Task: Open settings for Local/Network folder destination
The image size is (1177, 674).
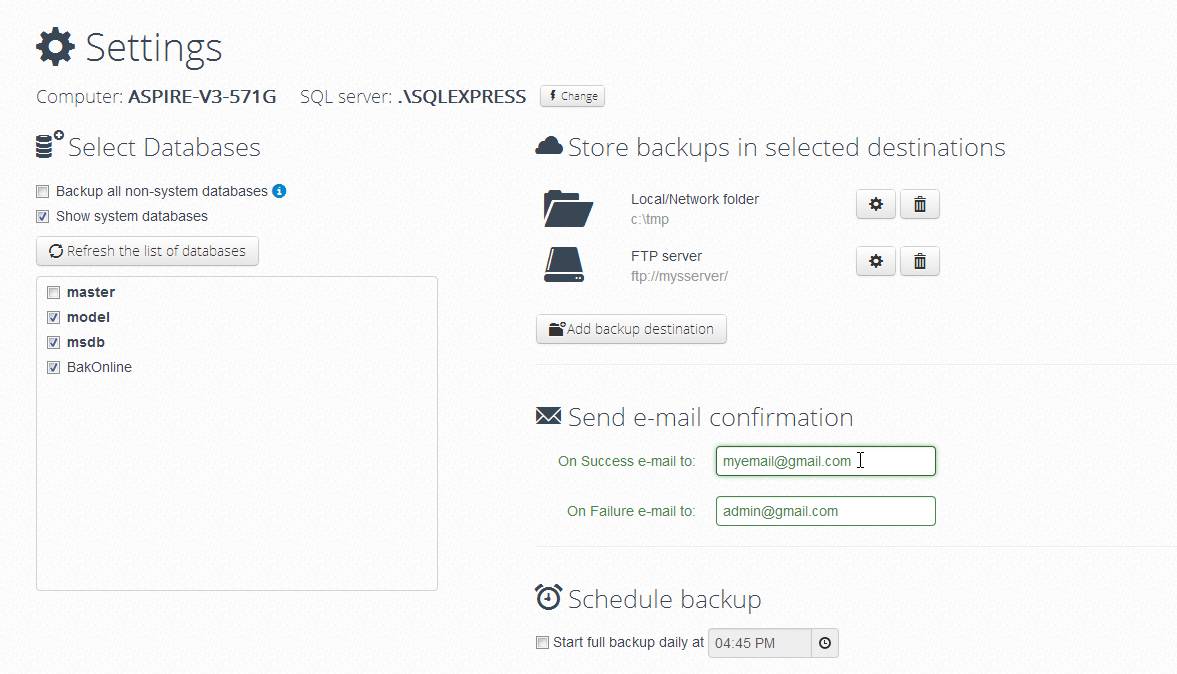Action: point(876,205)
